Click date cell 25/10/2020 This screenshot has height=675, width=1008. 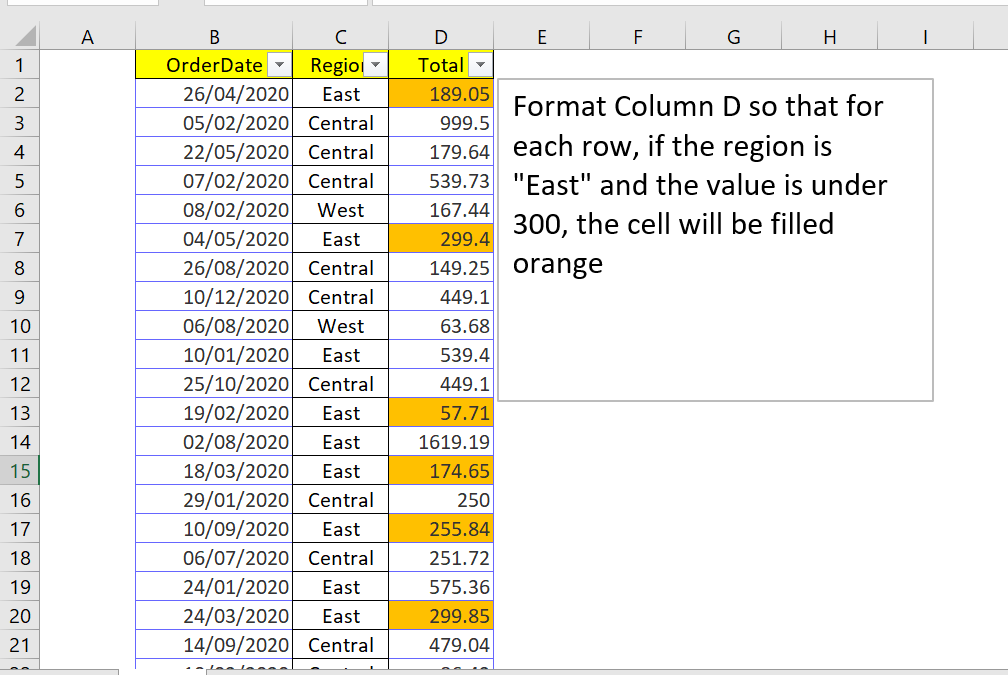pyautogui.click(x=214, y=384)
